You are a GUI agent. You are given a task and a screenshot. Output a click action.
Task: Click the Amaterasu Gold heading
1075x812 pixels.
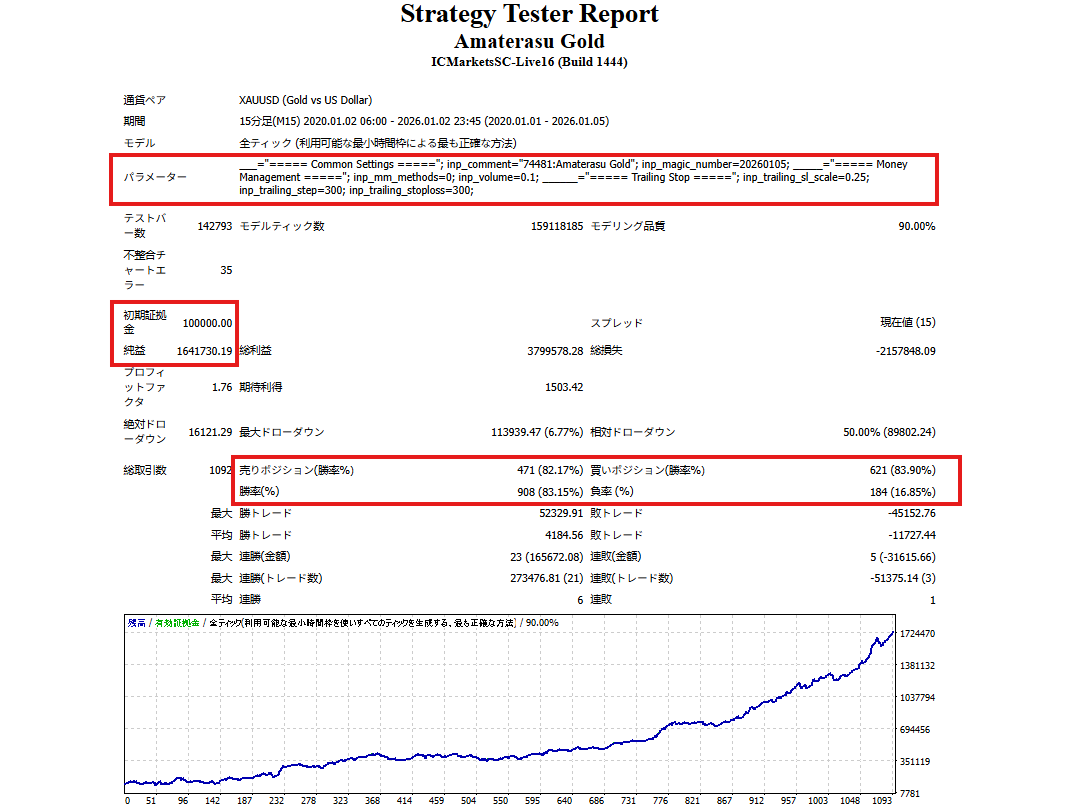(x=529, y=42)
